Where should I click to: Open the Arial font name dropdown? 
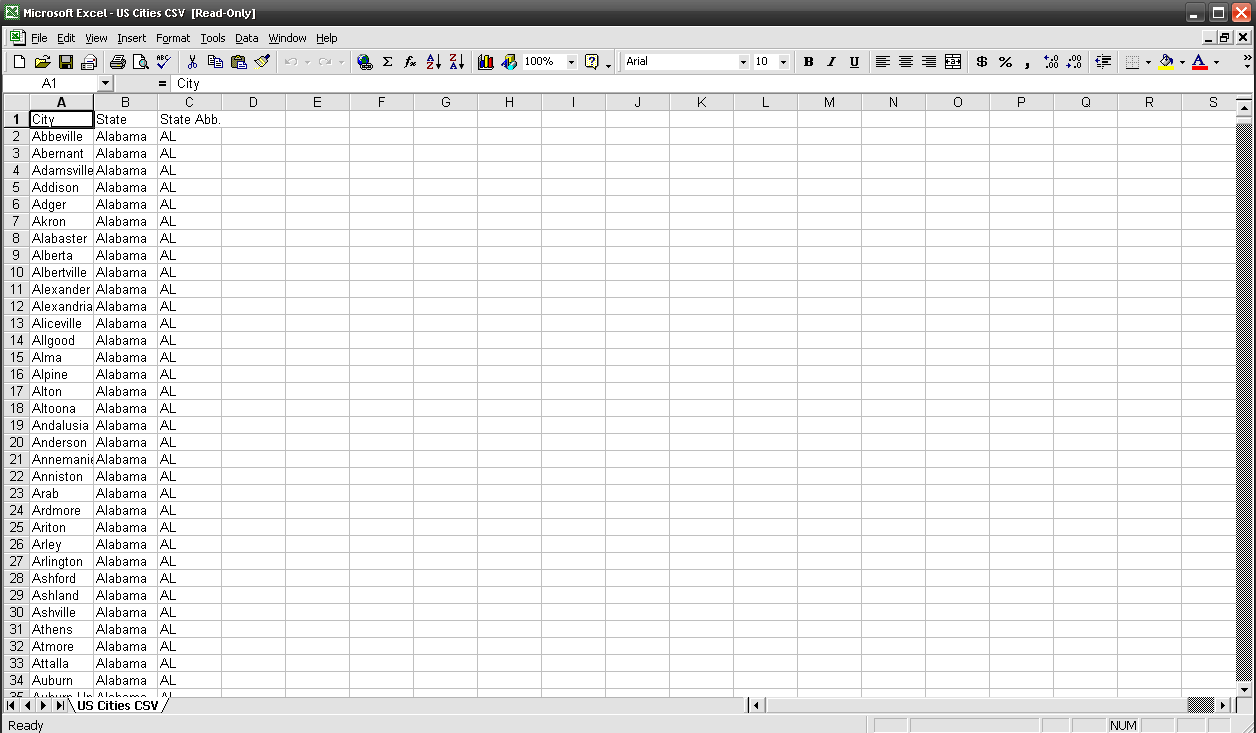743,62
